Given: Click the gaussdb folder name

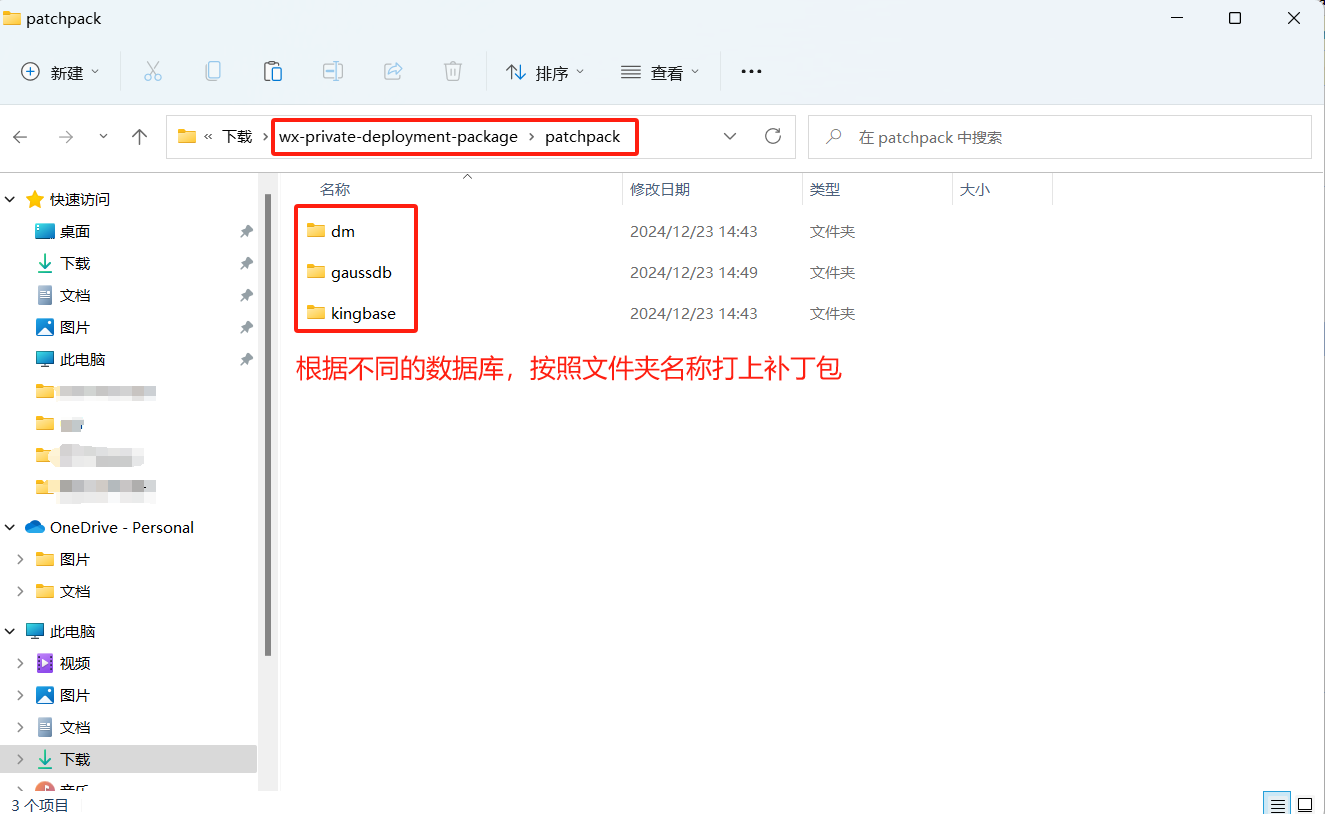Looking at the screenshot, I should coord(361,272).
